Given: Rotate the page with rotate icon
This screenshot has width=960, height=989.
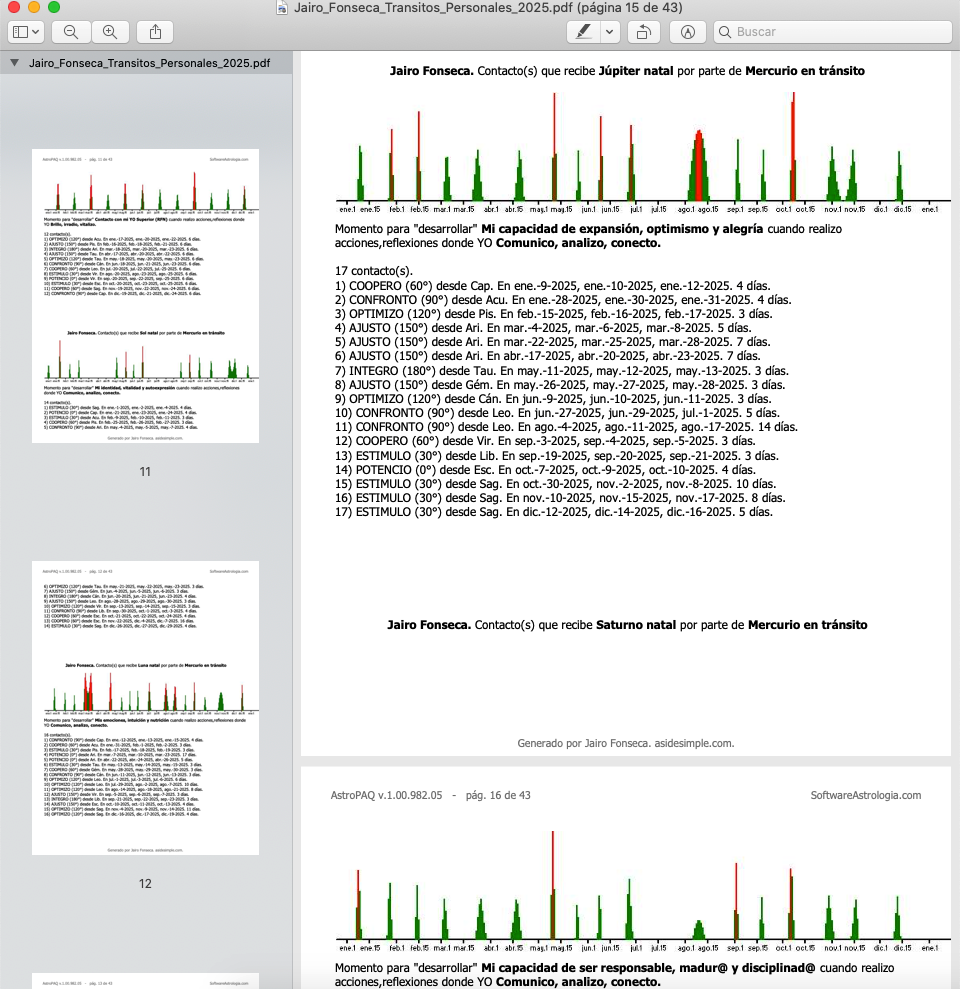Looking at the screenshot, I should click(643, 32).
